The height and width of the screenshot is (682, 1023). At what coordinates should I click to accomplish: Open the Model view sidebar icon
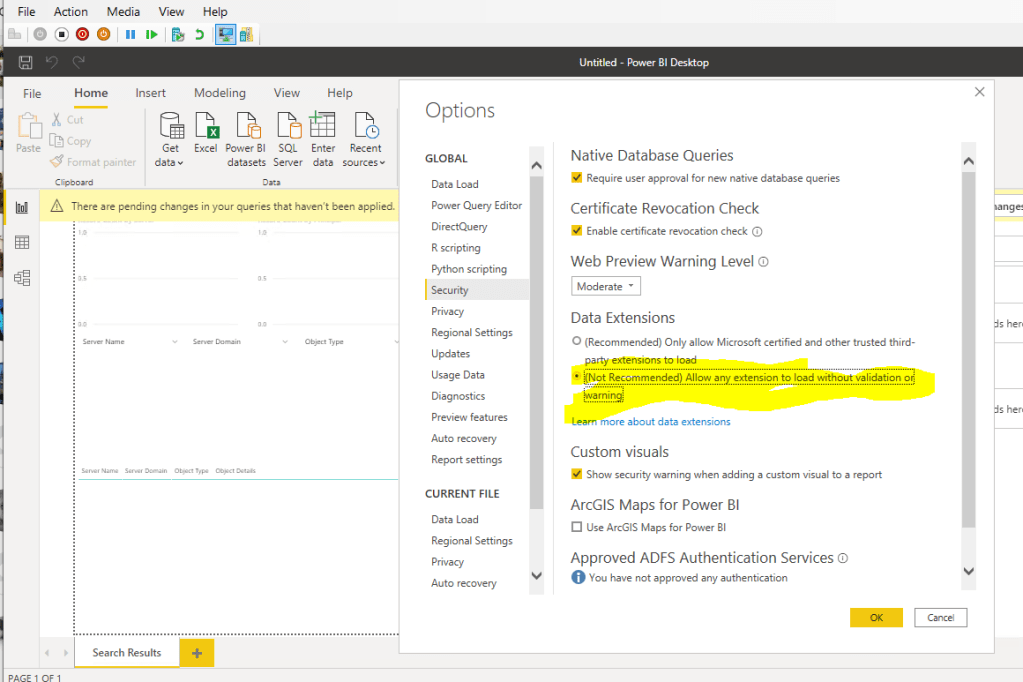[x=22, y=278]
